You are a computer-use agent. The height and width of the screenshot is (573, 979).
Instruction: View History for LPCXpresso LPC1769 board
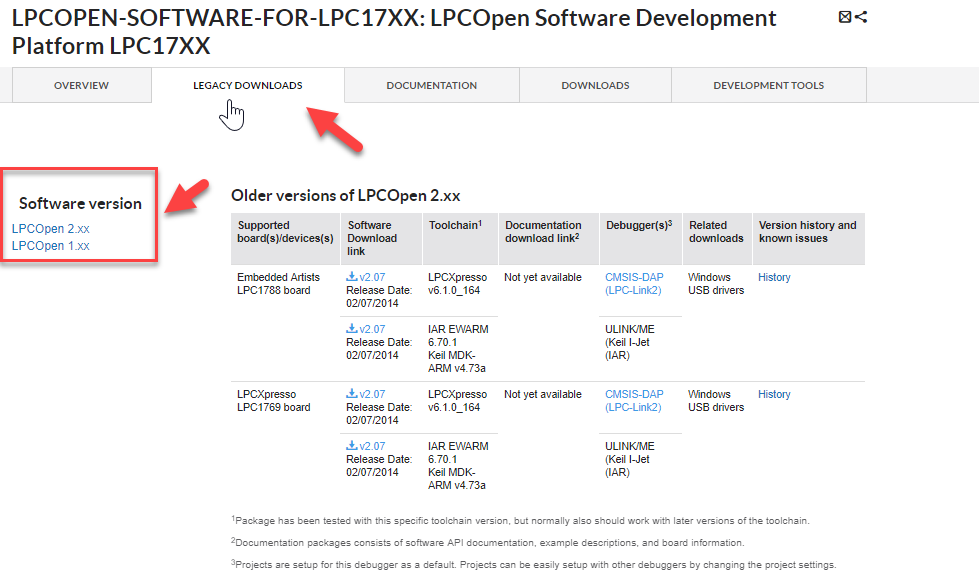pos(774,394)
